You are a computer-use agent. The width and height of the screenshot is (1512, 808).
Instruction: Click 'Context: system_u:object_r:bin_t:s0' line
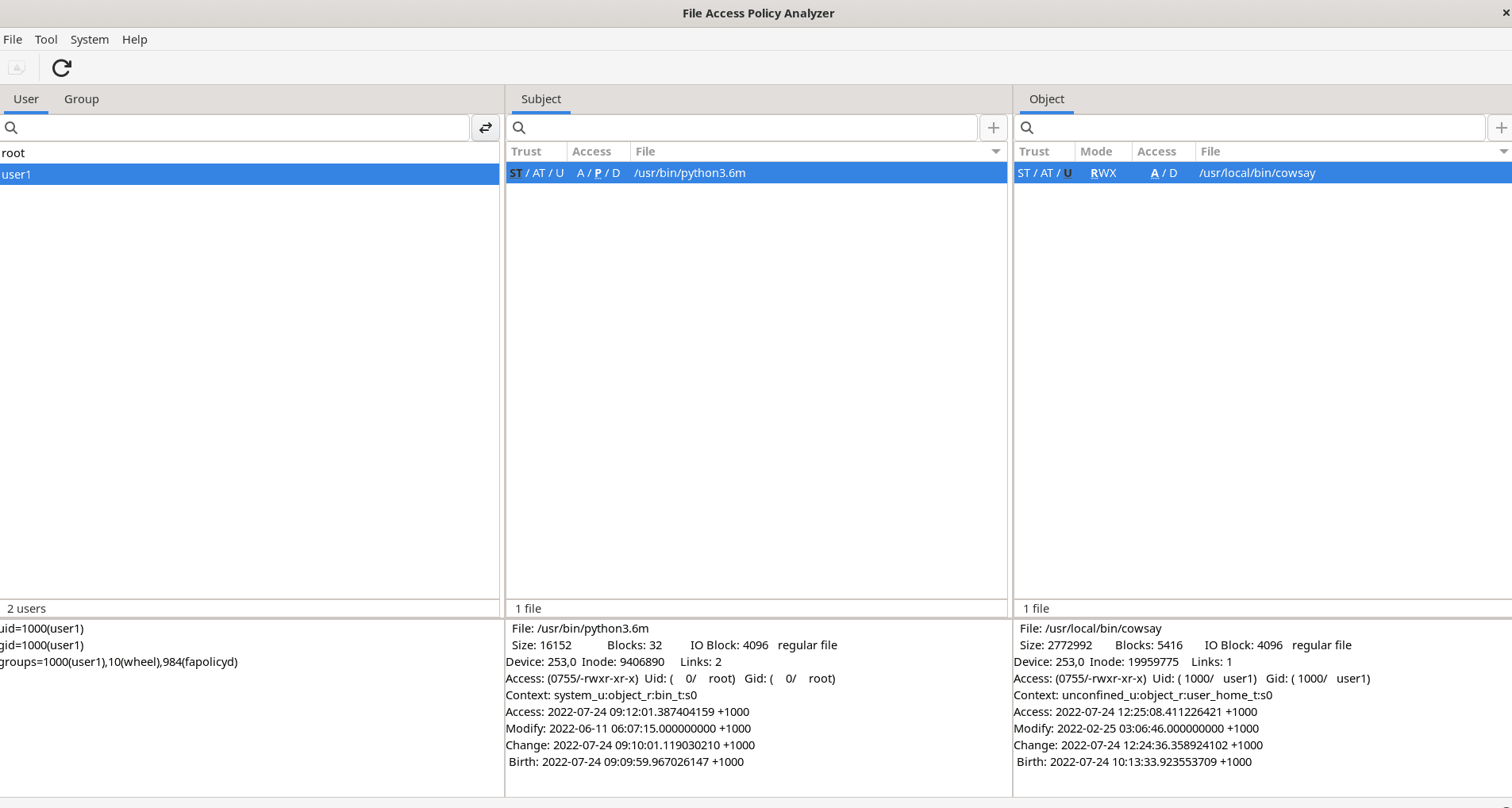pos(602,695)
